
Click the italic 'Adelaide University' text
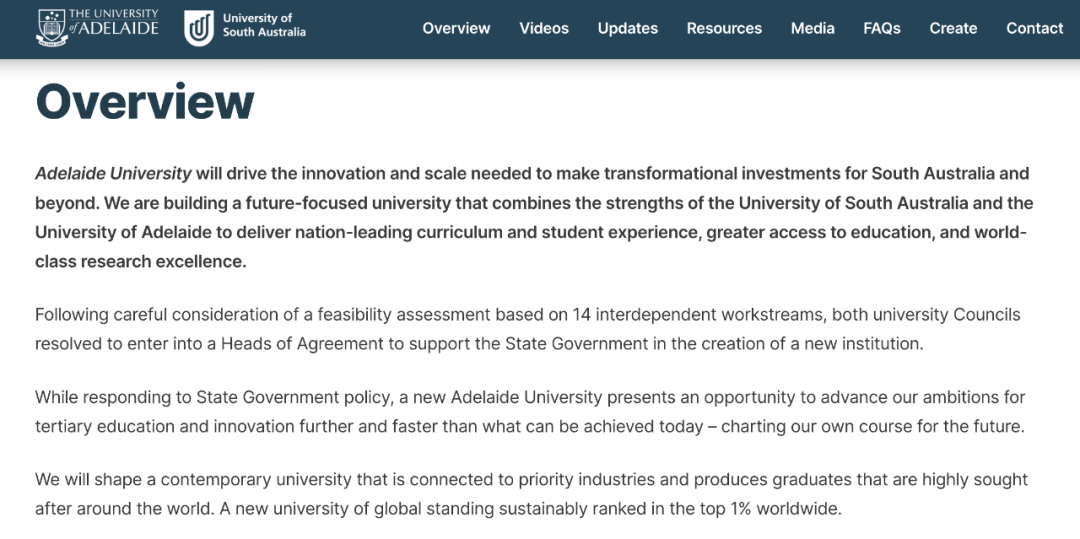point(114,173)
